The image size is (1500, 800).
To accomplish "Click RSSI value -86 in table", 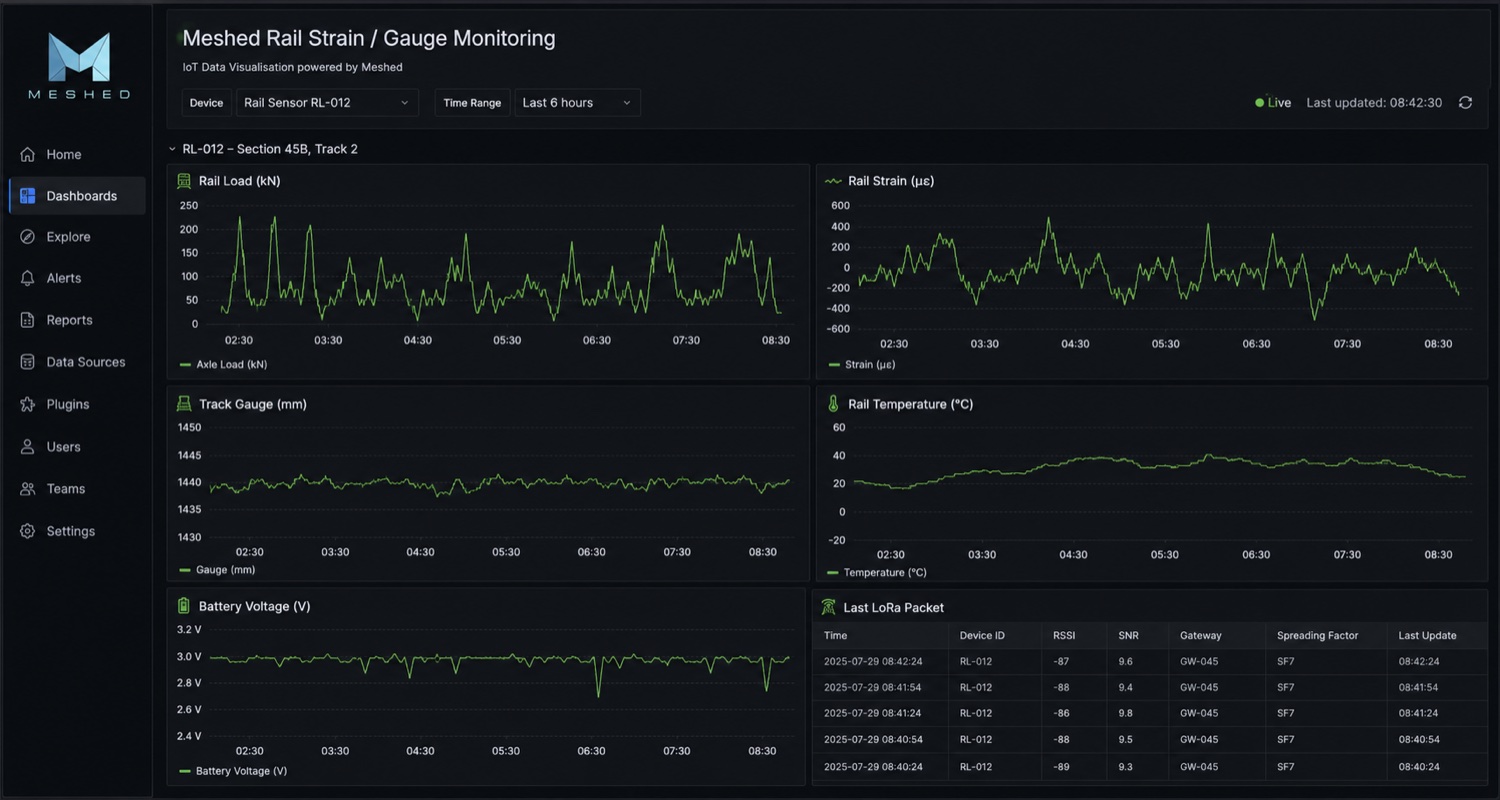I will pyautogui.click(x=1061, y=713).
